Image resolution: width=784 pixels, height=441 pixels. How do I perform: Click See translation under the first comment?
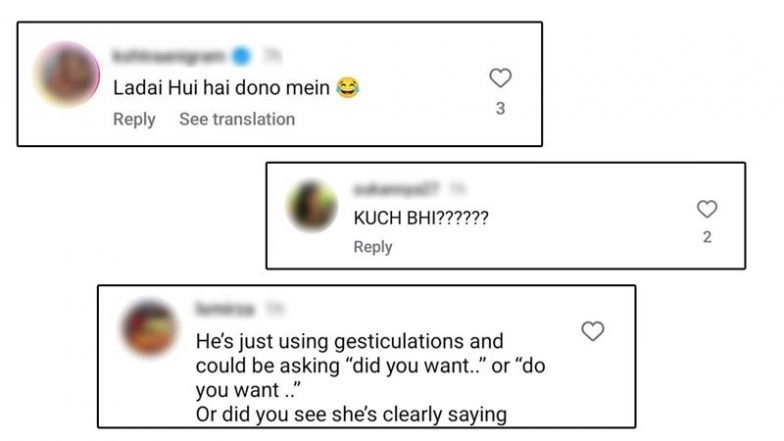tap(237, 119)
